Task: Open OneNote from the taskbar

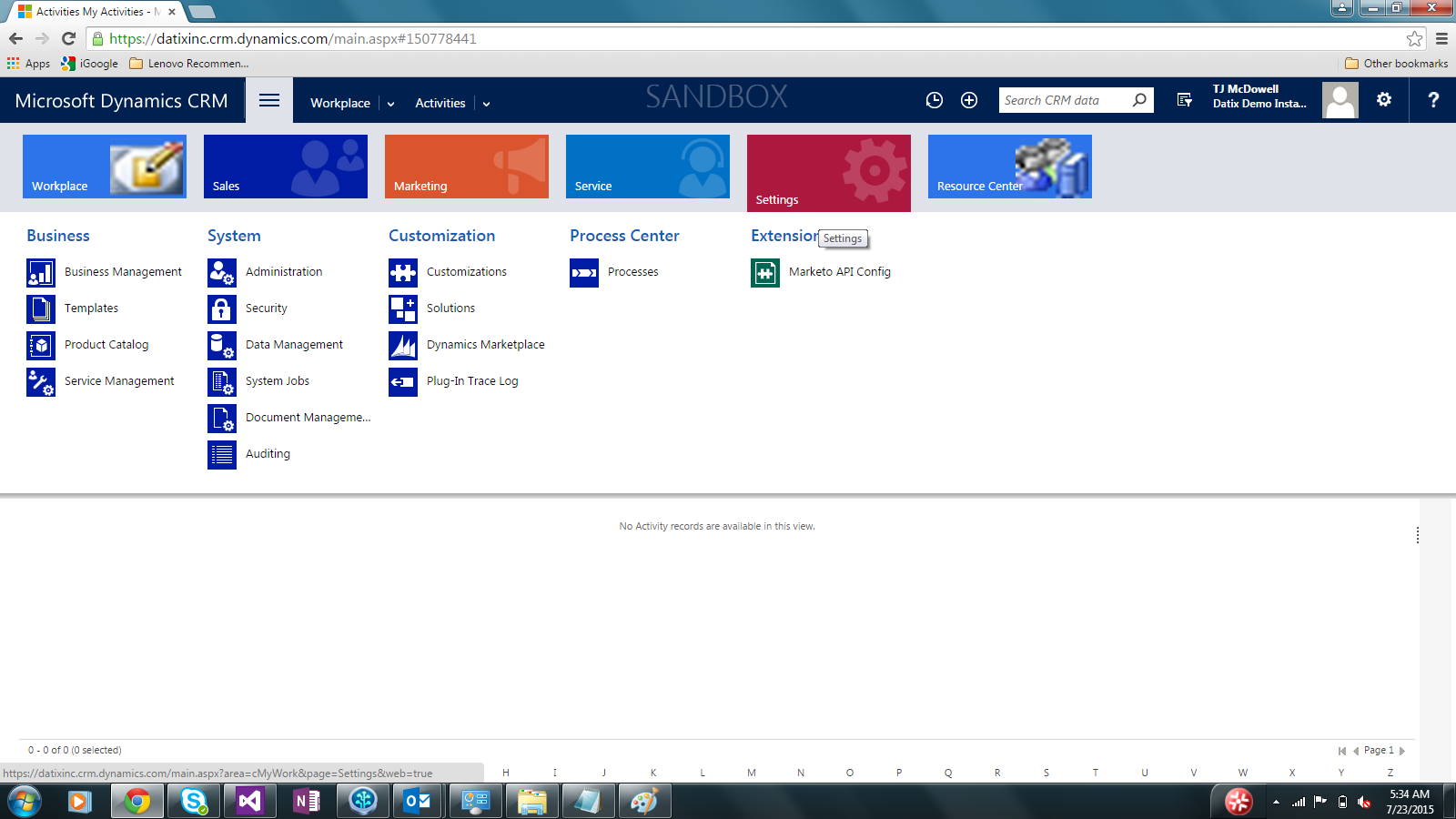Action: click(307, 802)
